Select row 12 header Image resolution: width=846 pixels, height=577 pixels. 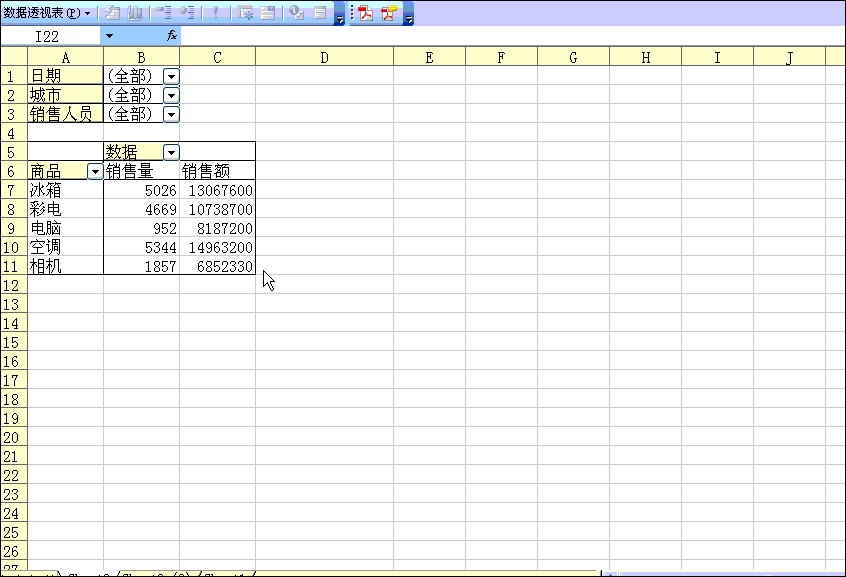pyautogui.click(x=13, y=286)
